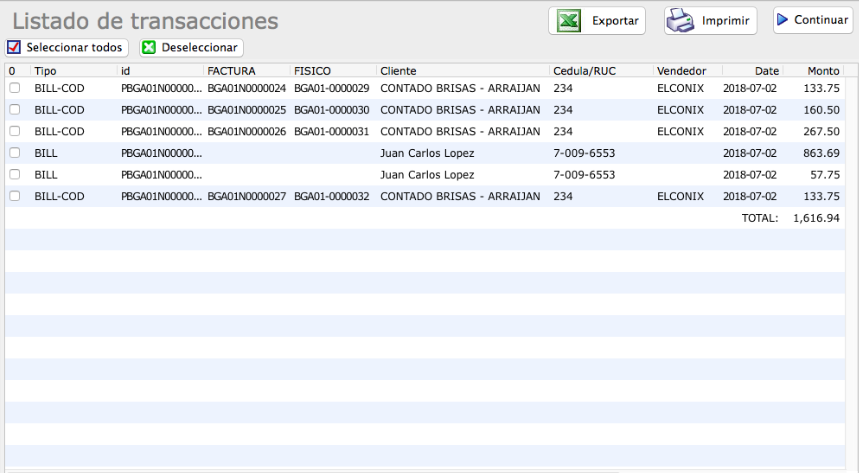859x473 pixels.
Task: Click the Continuar button label
Action: click(x=821, y=20)
